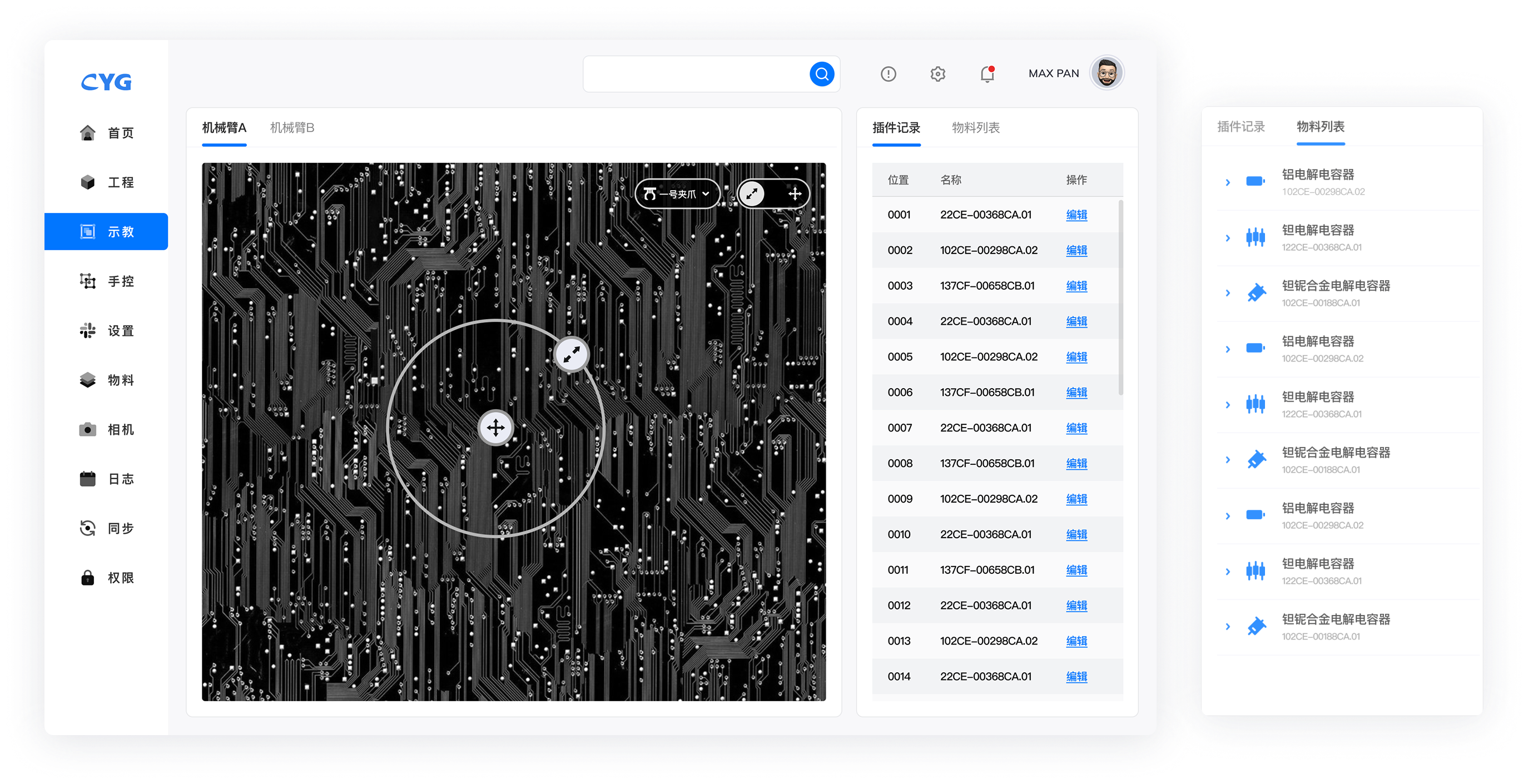Screen dimensions: 1528x784
Task: Open the 权限 permissions lock icon
Action: [88, 578]
